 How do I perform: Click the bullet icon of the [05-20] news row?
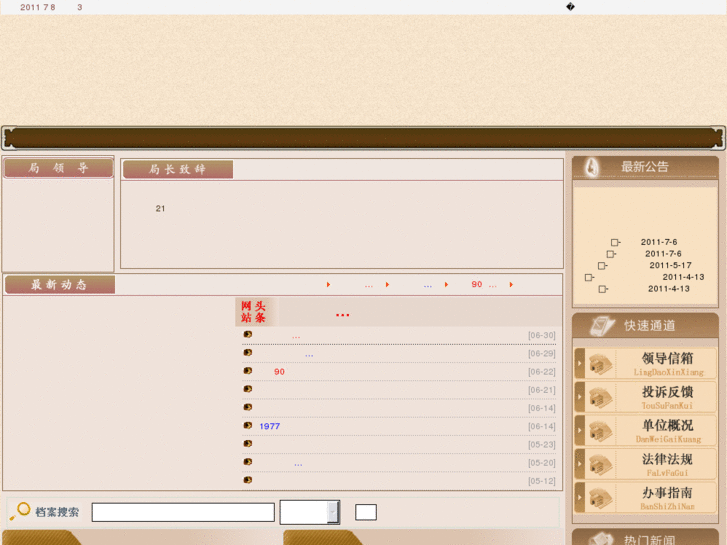(248, 462)
